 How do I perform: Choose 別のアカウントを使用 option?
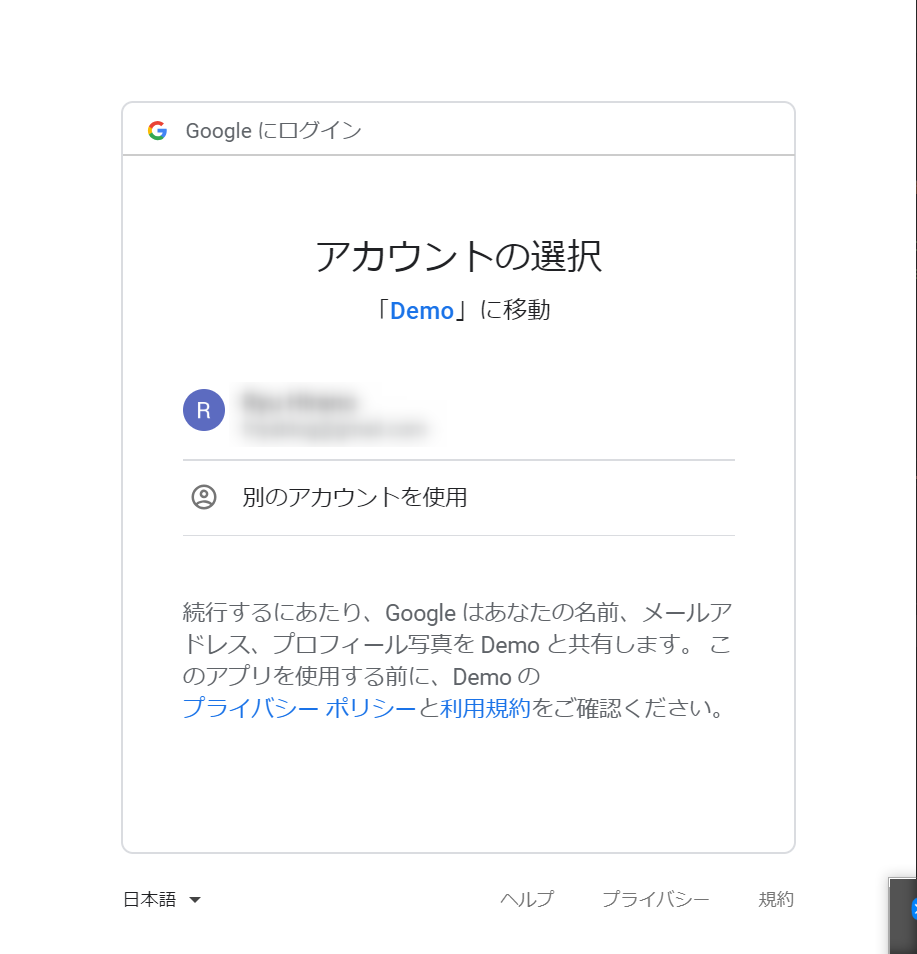pos(459,498)
